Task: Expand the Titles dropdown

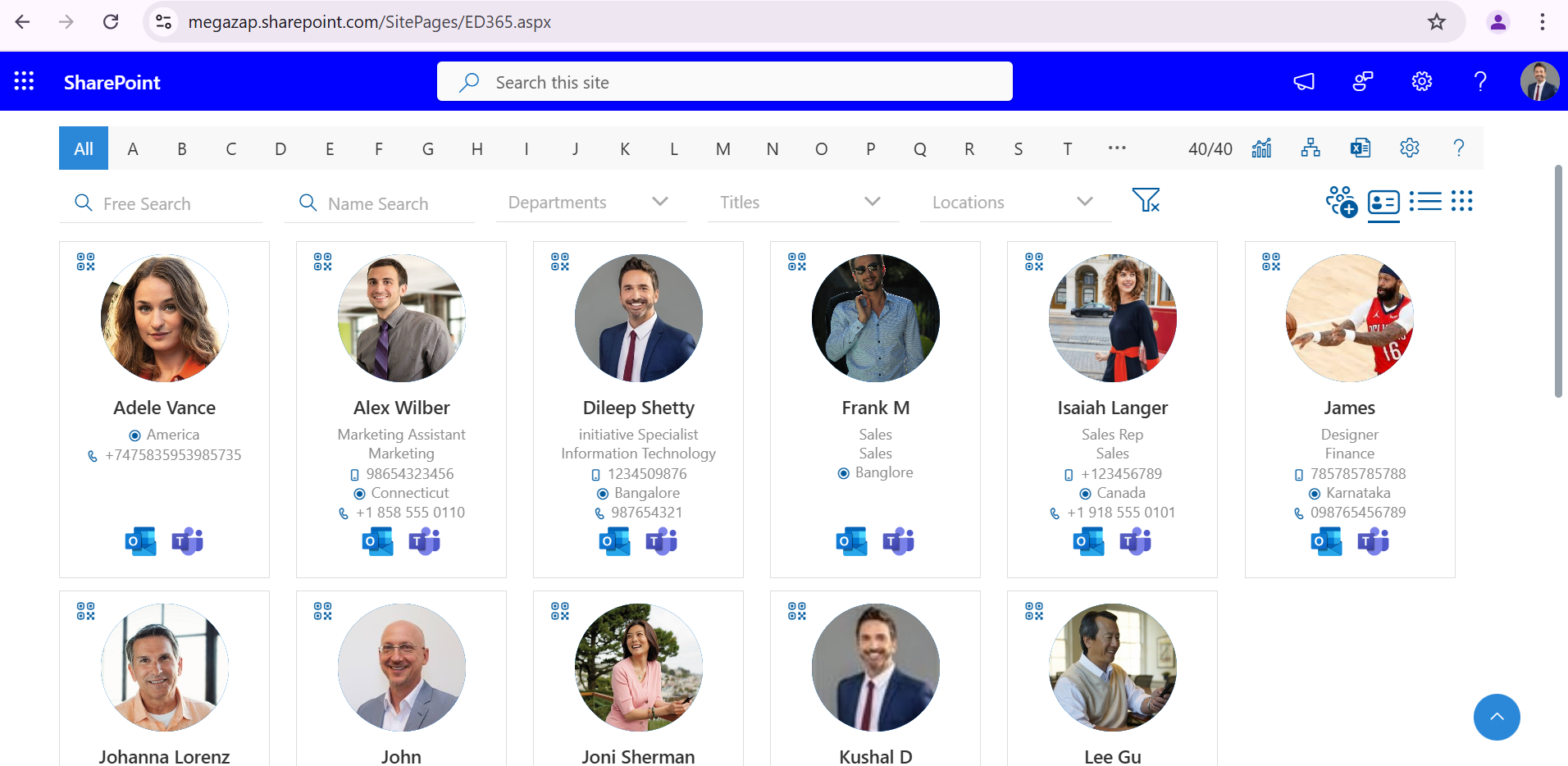Action: (x=803, y=203)
